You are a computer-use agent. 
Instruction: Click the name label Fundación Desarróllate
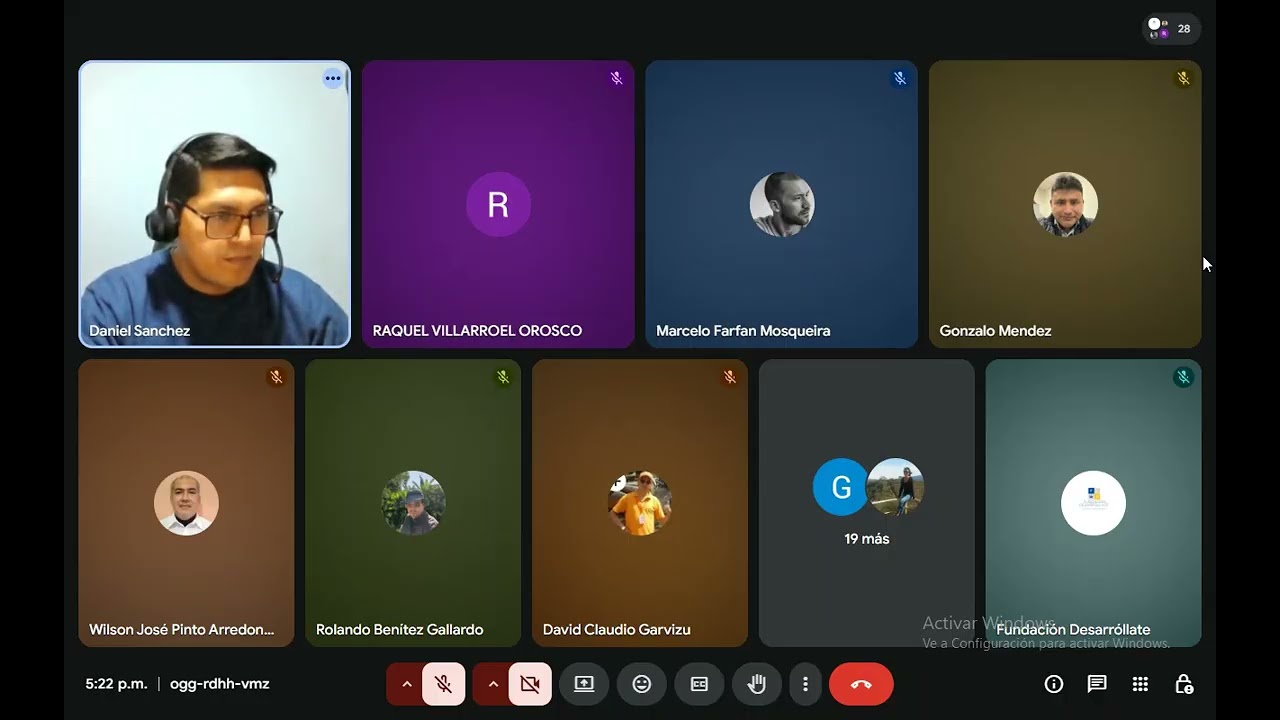point(1073,630)
